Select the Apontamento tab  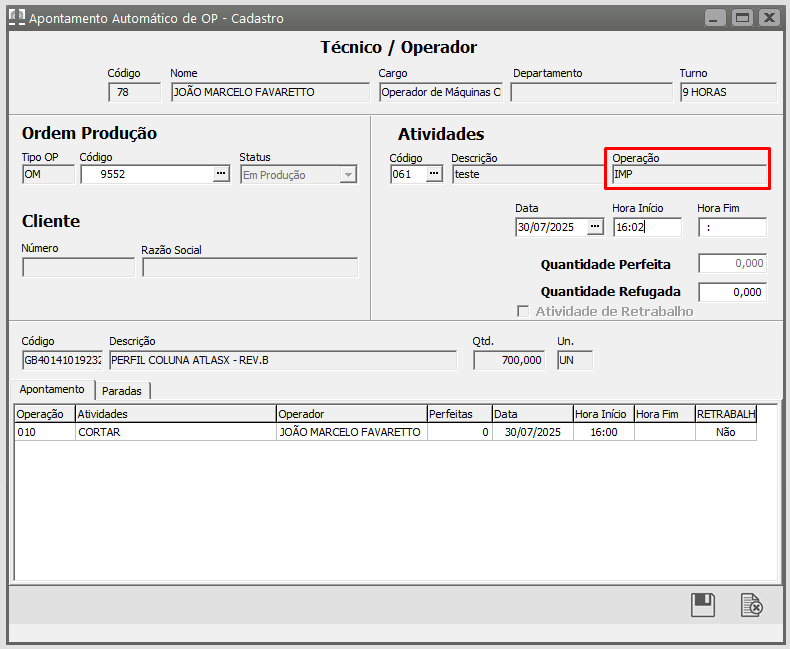pyautogui.click(x=52, y=390)
